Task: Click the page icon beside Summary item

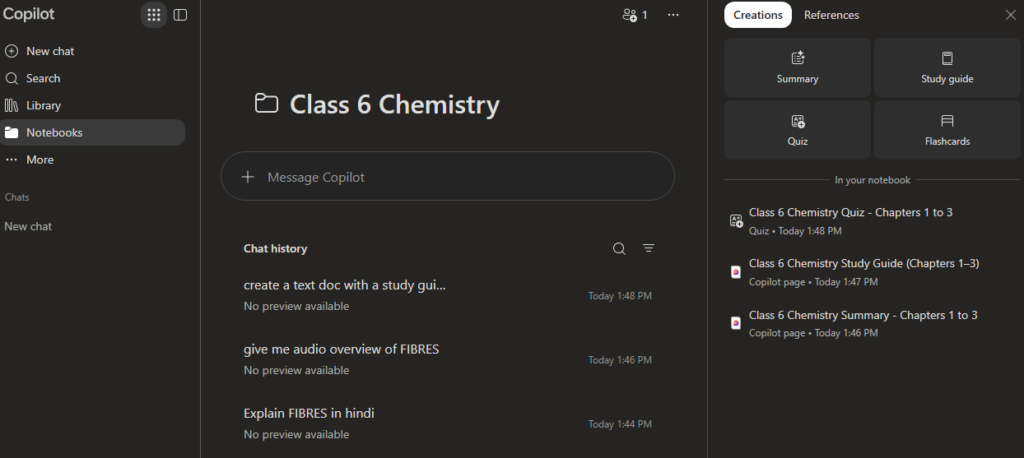Action: pyautogui.click(x=736, y=323)
